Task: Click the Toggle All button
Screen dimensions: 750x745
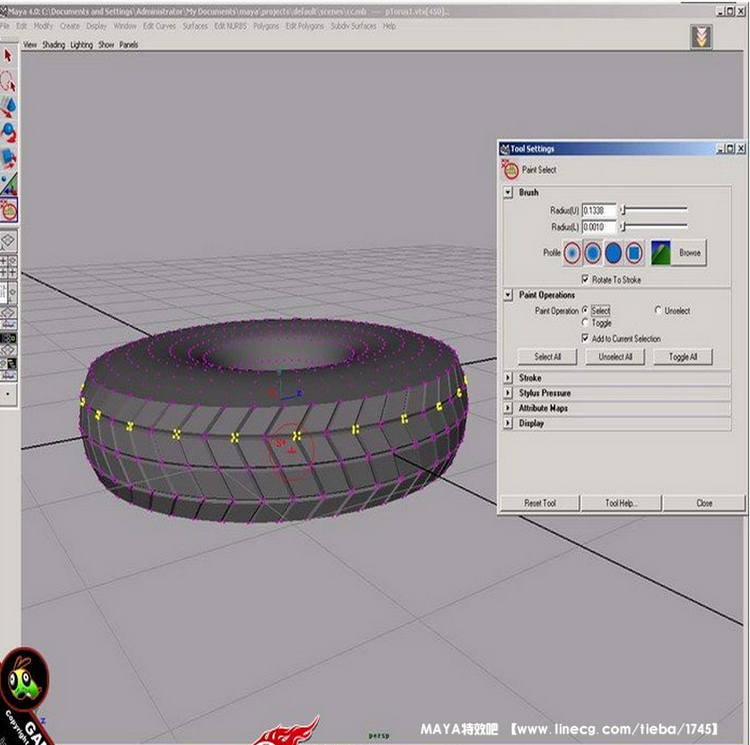Action: [x=683, y=357]
